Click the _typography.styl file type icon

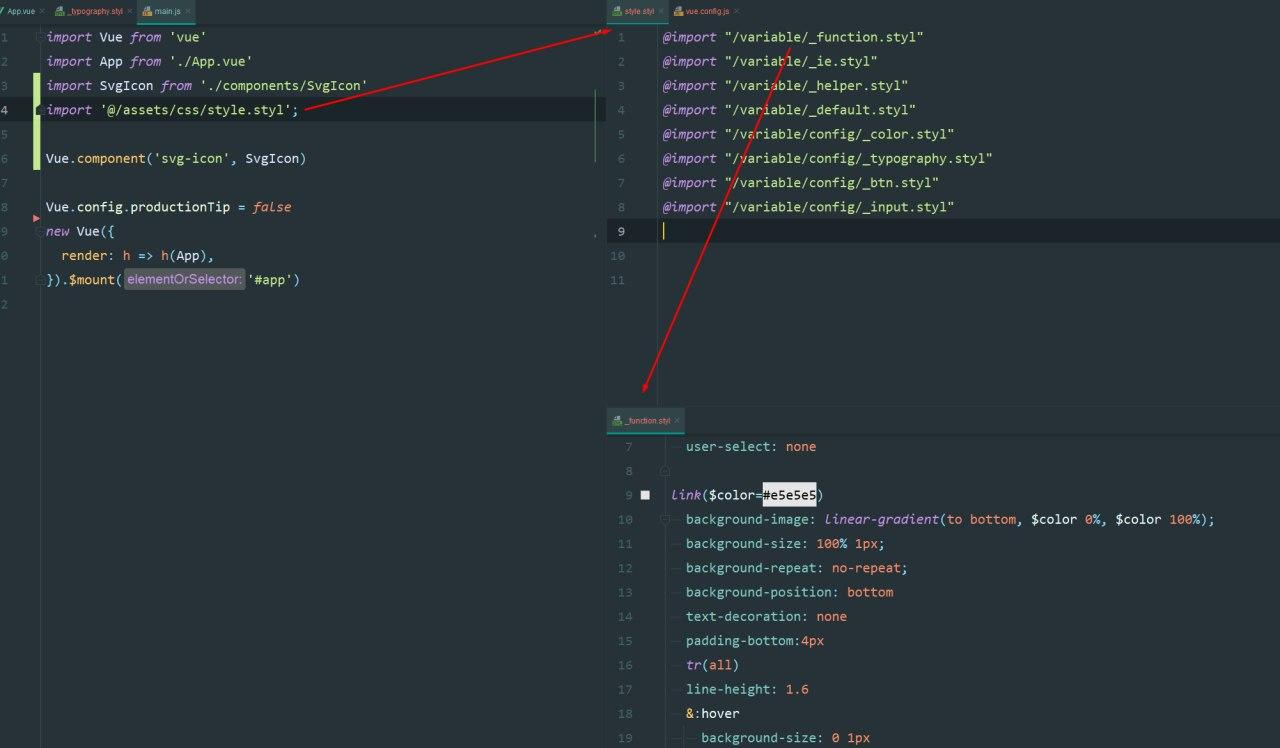tap(59, 11)
